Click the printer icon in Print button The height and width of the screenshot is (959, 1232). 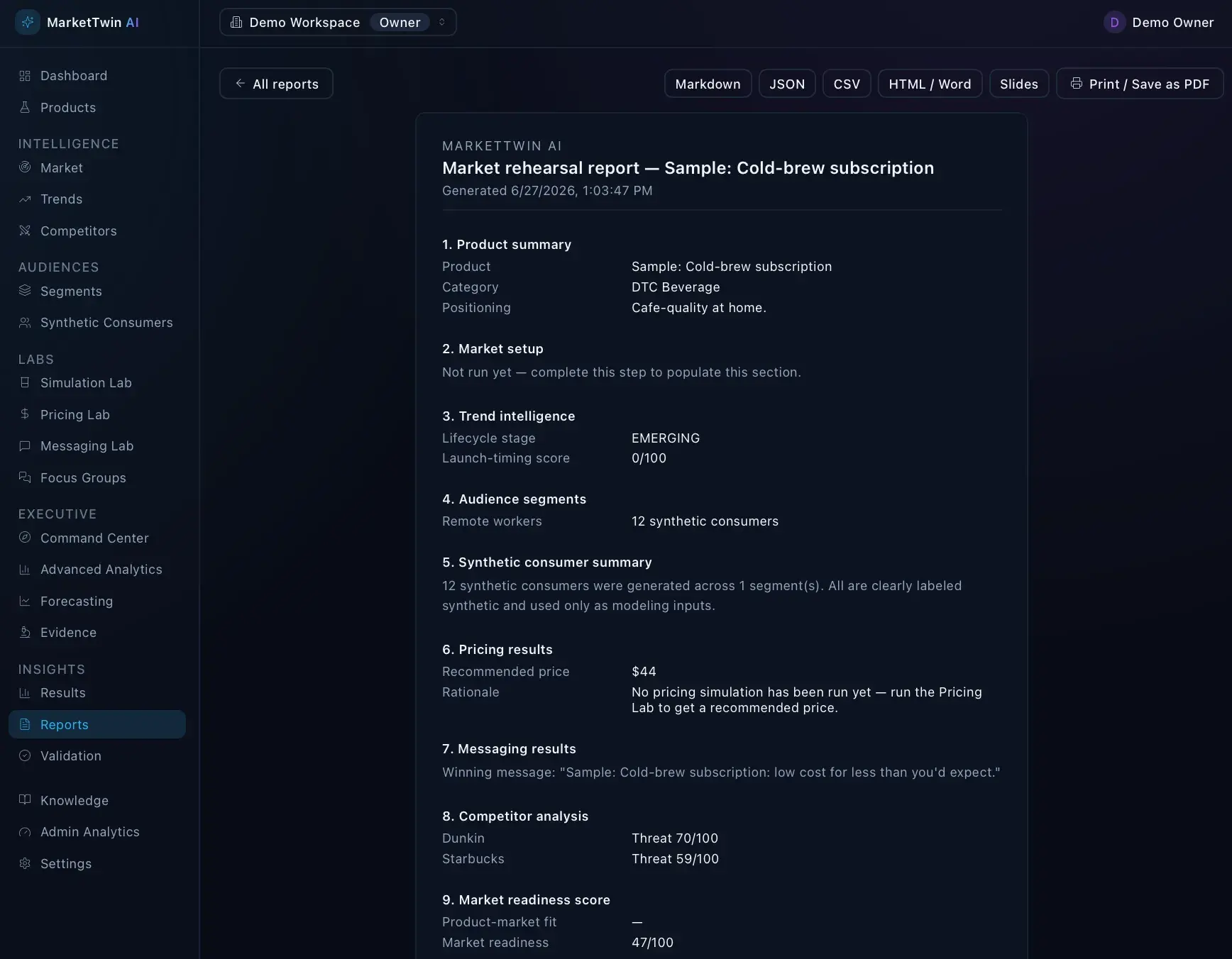[x=1077, y=84]
